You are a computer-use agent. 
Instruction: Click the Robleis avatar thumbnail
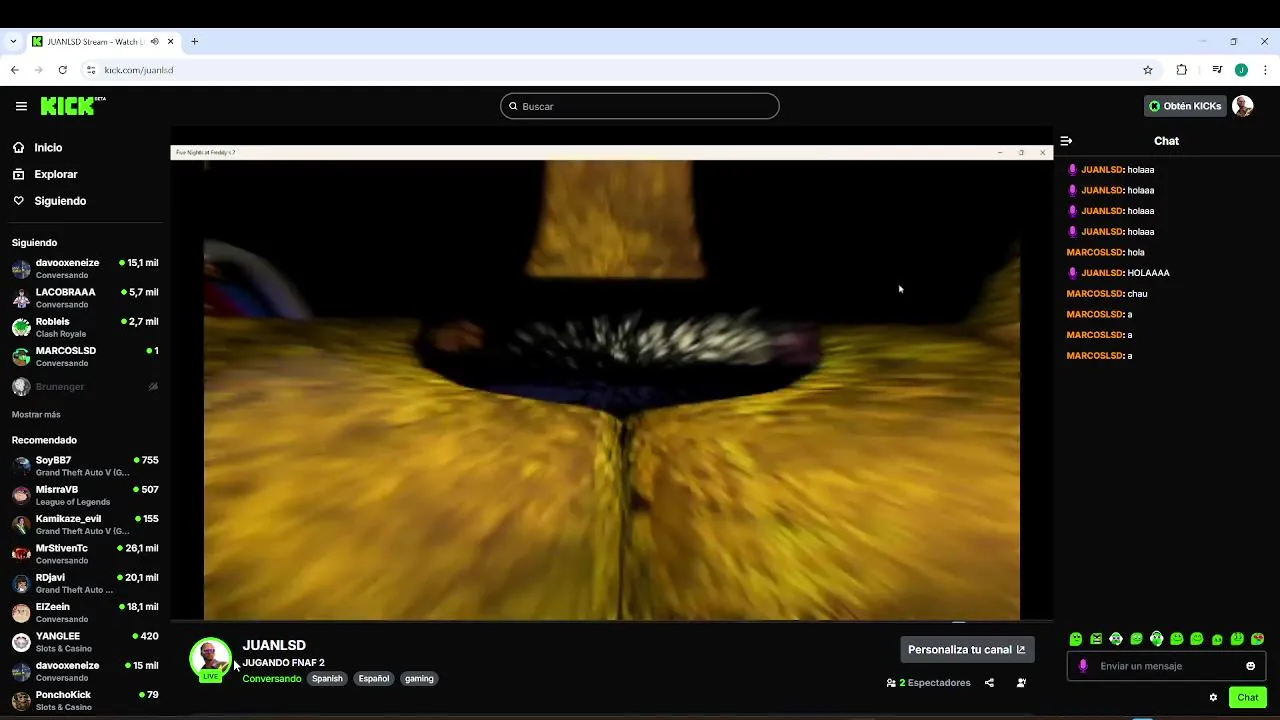21,327
